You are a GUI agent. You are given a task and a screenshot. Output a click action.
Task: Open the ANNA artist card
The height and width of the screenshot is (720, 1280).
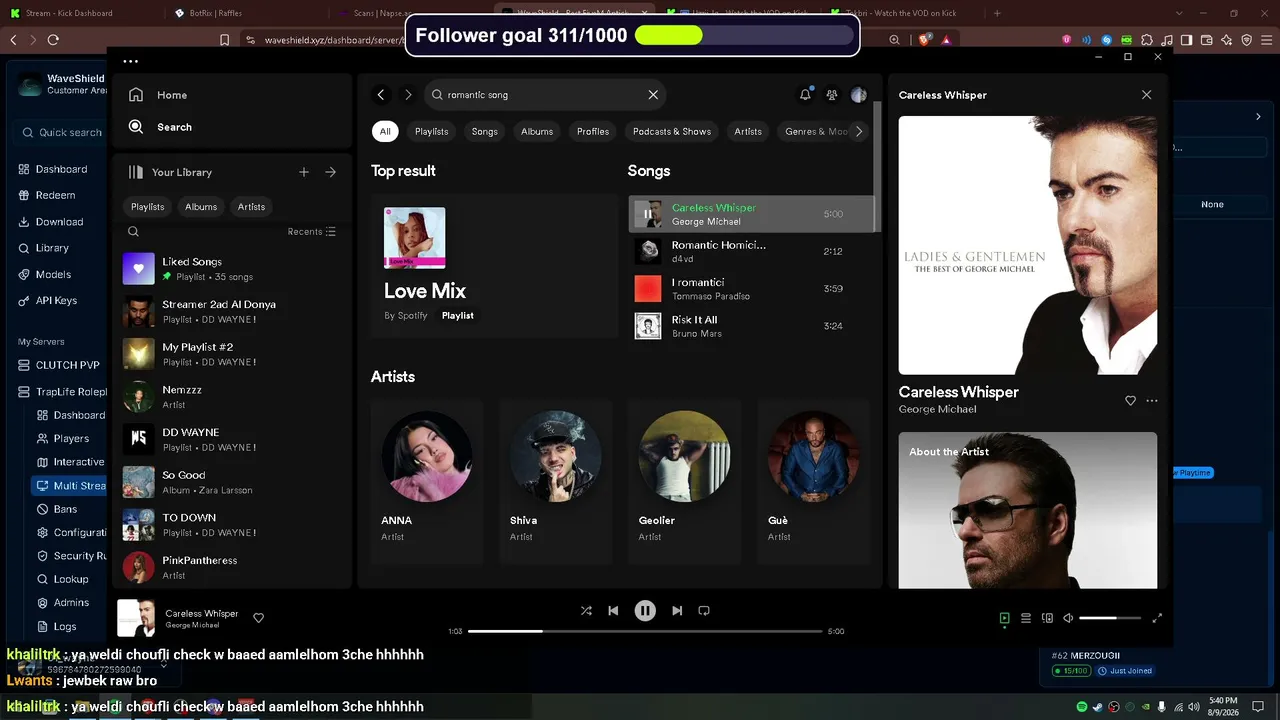click(427, 481)
